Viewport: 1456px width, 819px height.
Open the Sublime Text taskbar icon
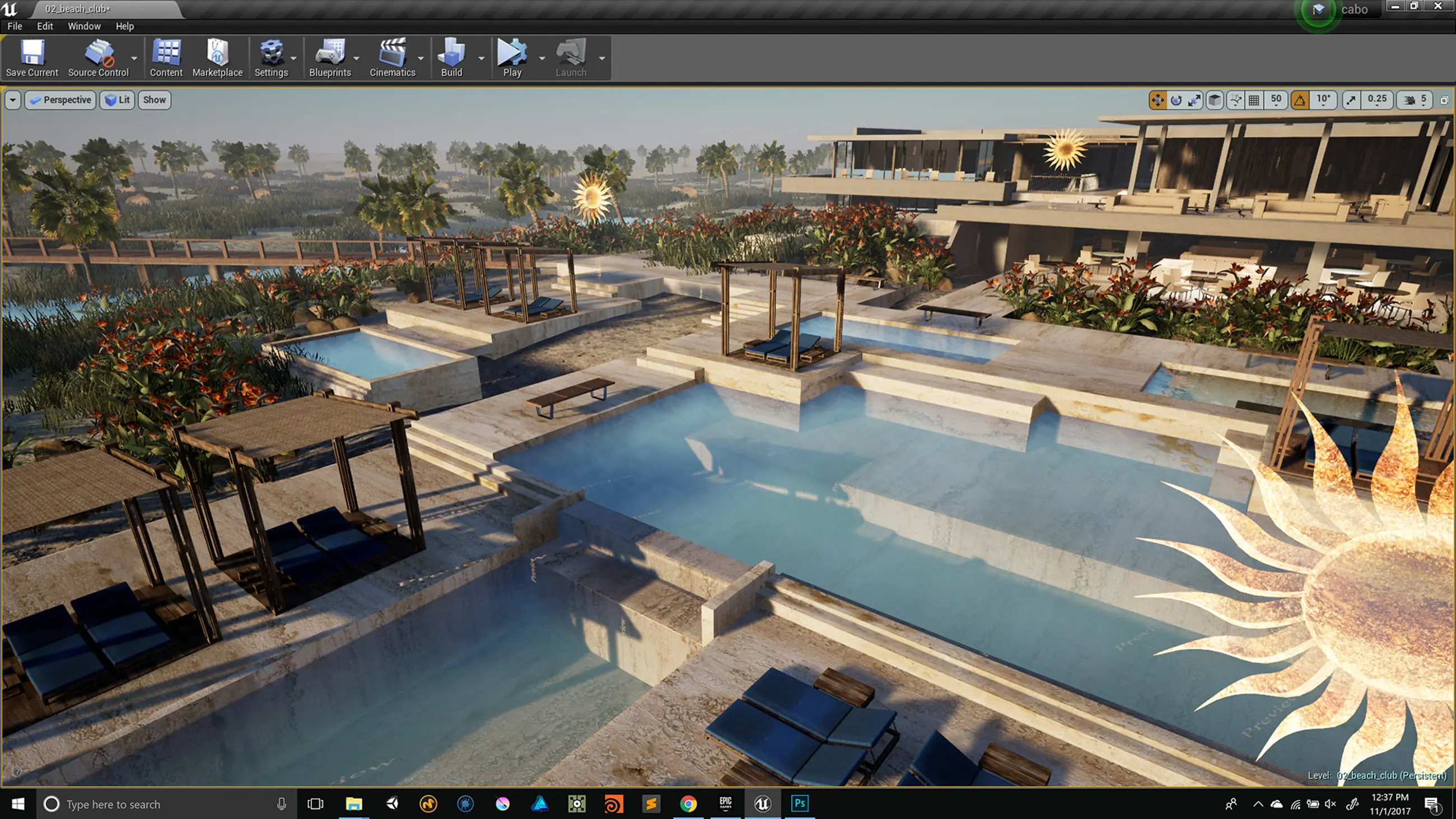(x=651, y=803)
